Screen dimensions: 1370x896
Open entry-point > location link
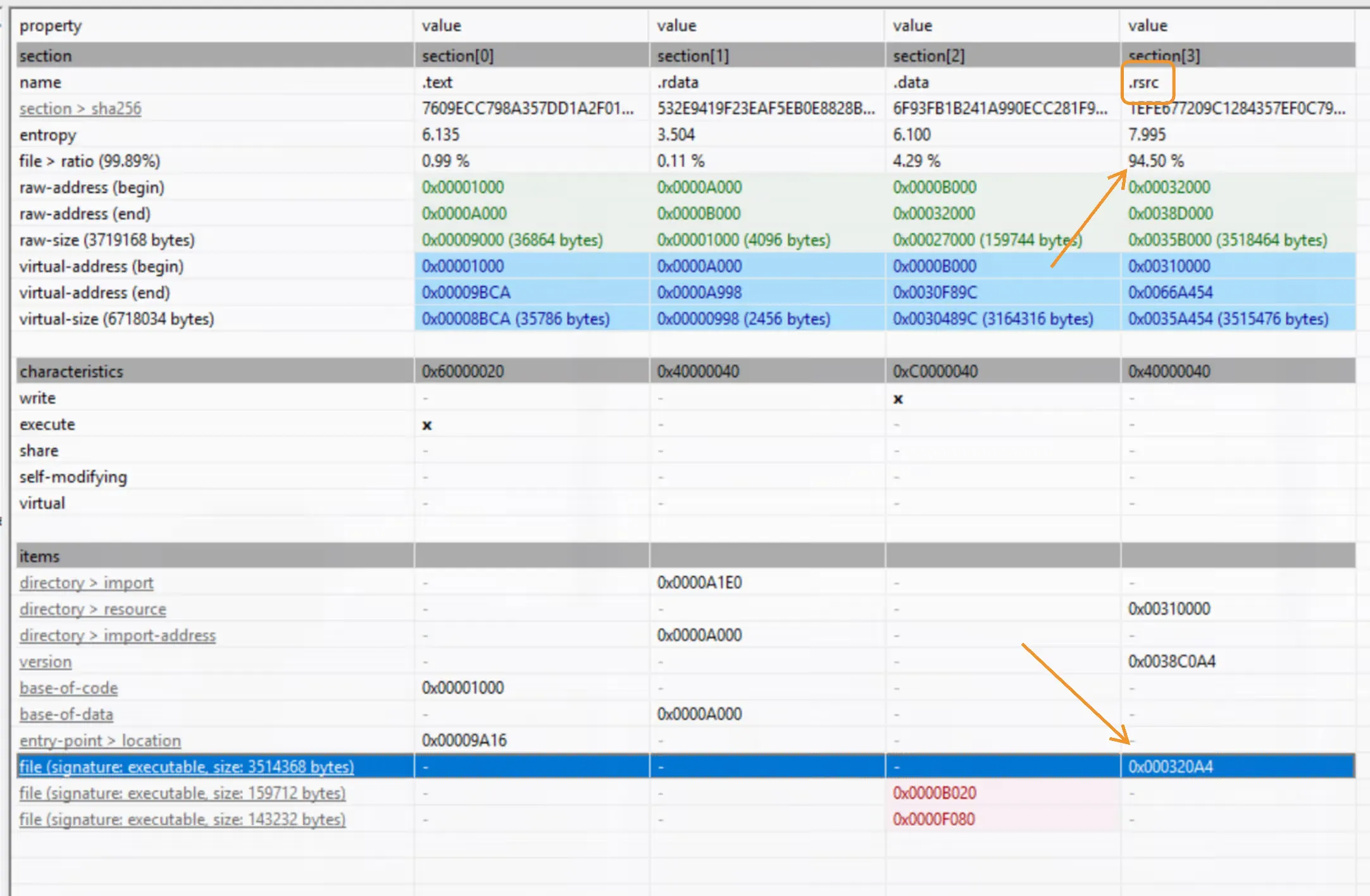(101, 740)
